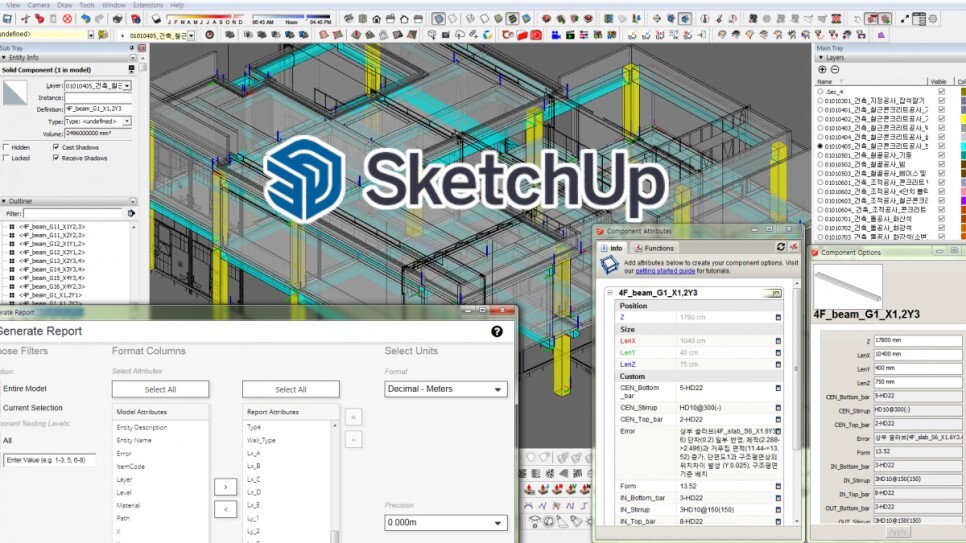Image resolution: width=966 pixels, height=543 pixels.
Task: Click the shadow display toggle icon
Action: click(x=156, y=19)
